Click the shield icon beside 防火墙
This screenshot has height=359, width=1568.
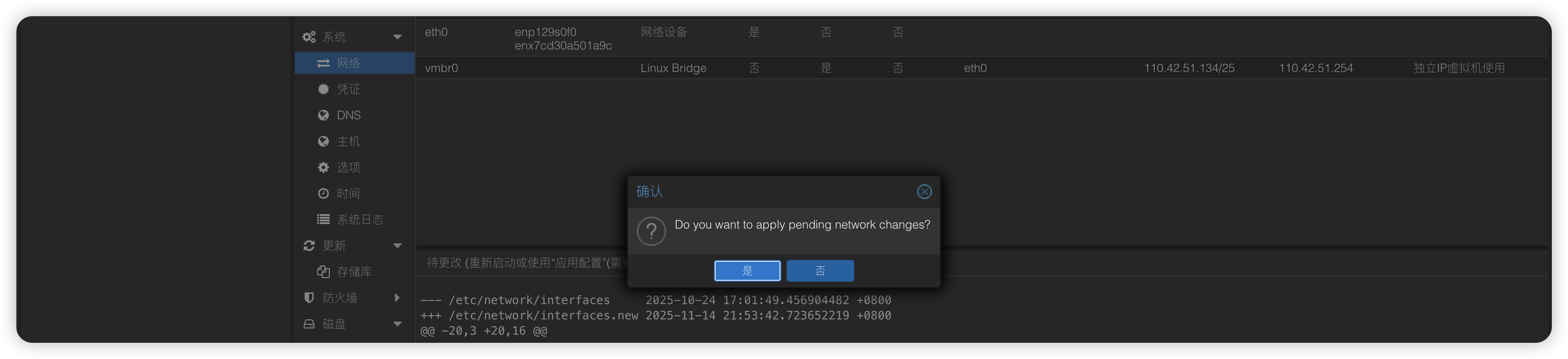[309, 298]
